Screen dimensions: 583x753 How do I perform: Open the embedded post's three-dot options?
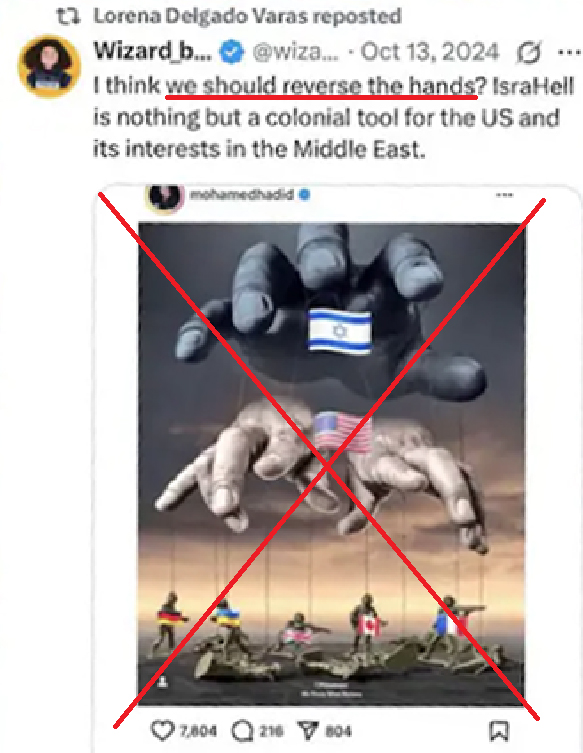click(504, 195)
